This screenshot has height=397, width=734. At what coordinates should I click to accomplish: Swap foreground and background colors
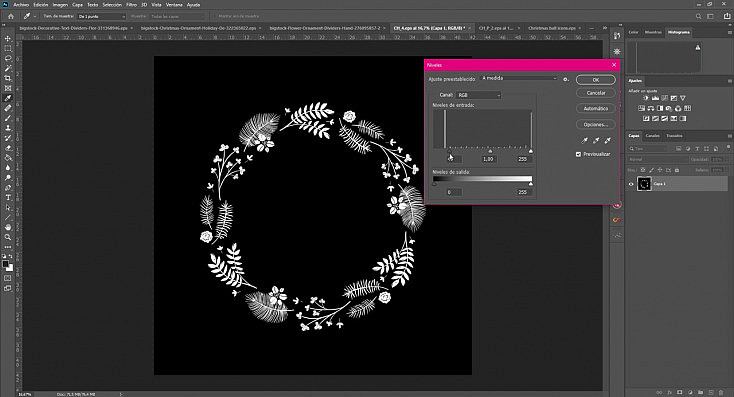pos(11,257)
